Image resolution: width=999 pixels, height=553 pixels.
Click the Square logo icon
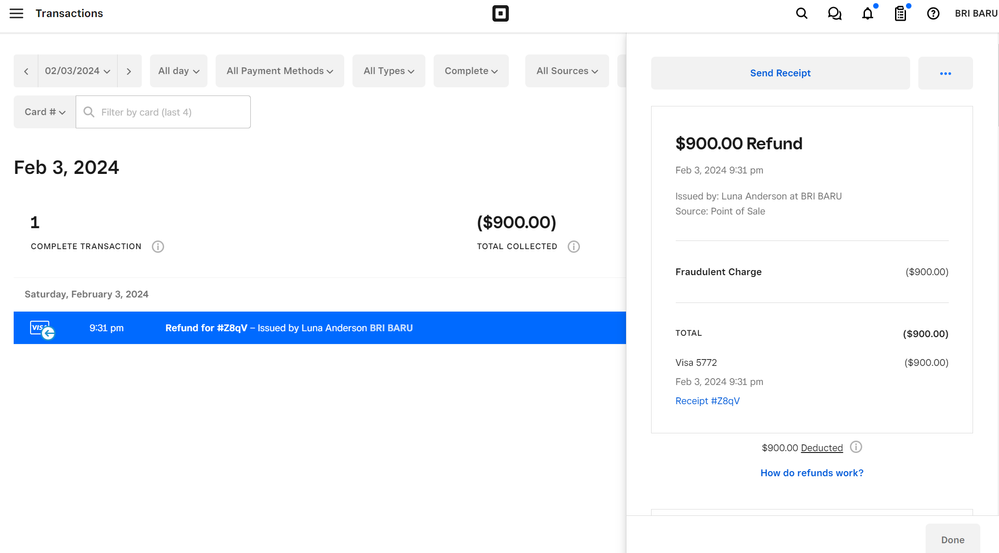(500, 14)
